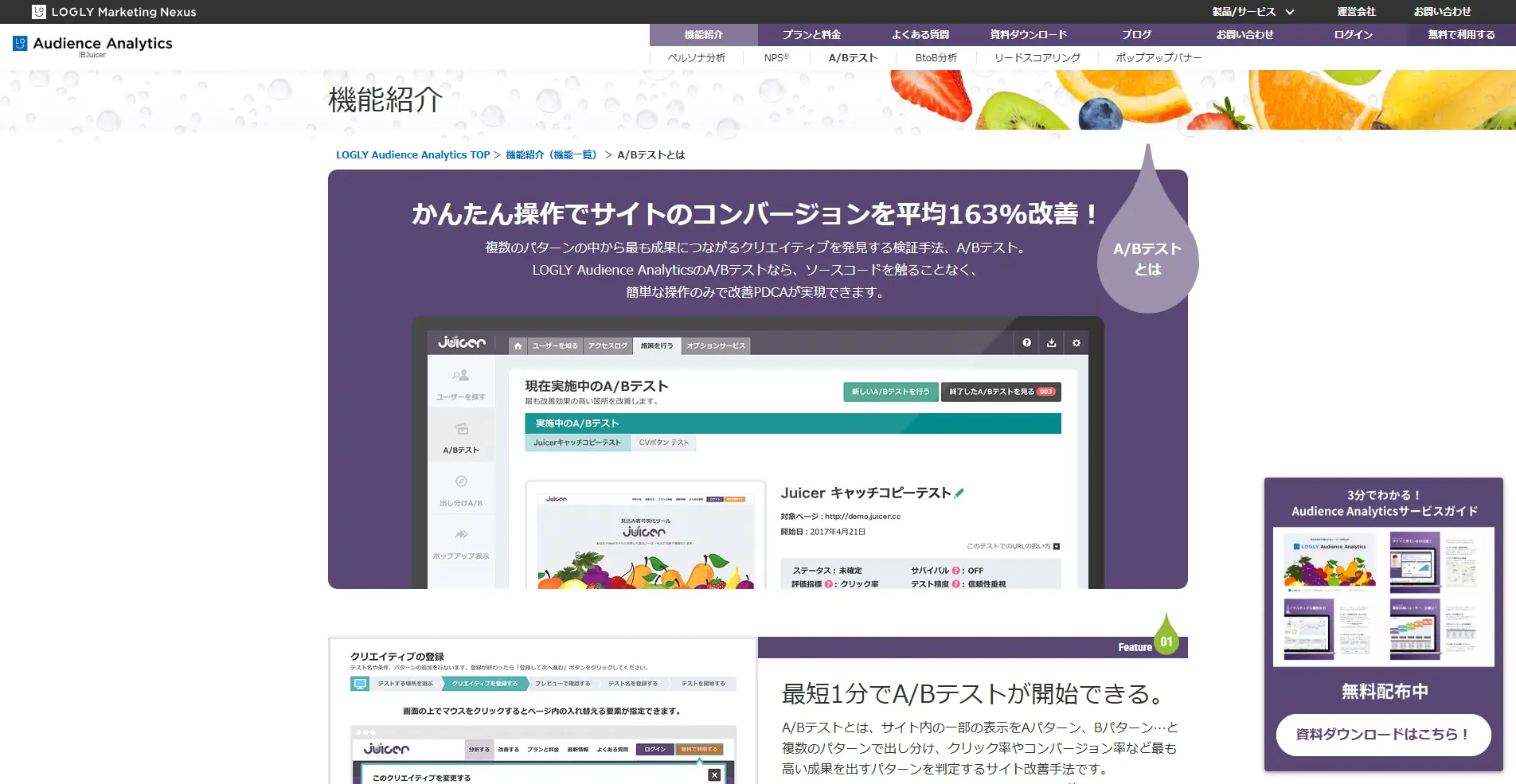Open the プランと料金 menu item

pyautogui.click(x=811, y=35)
